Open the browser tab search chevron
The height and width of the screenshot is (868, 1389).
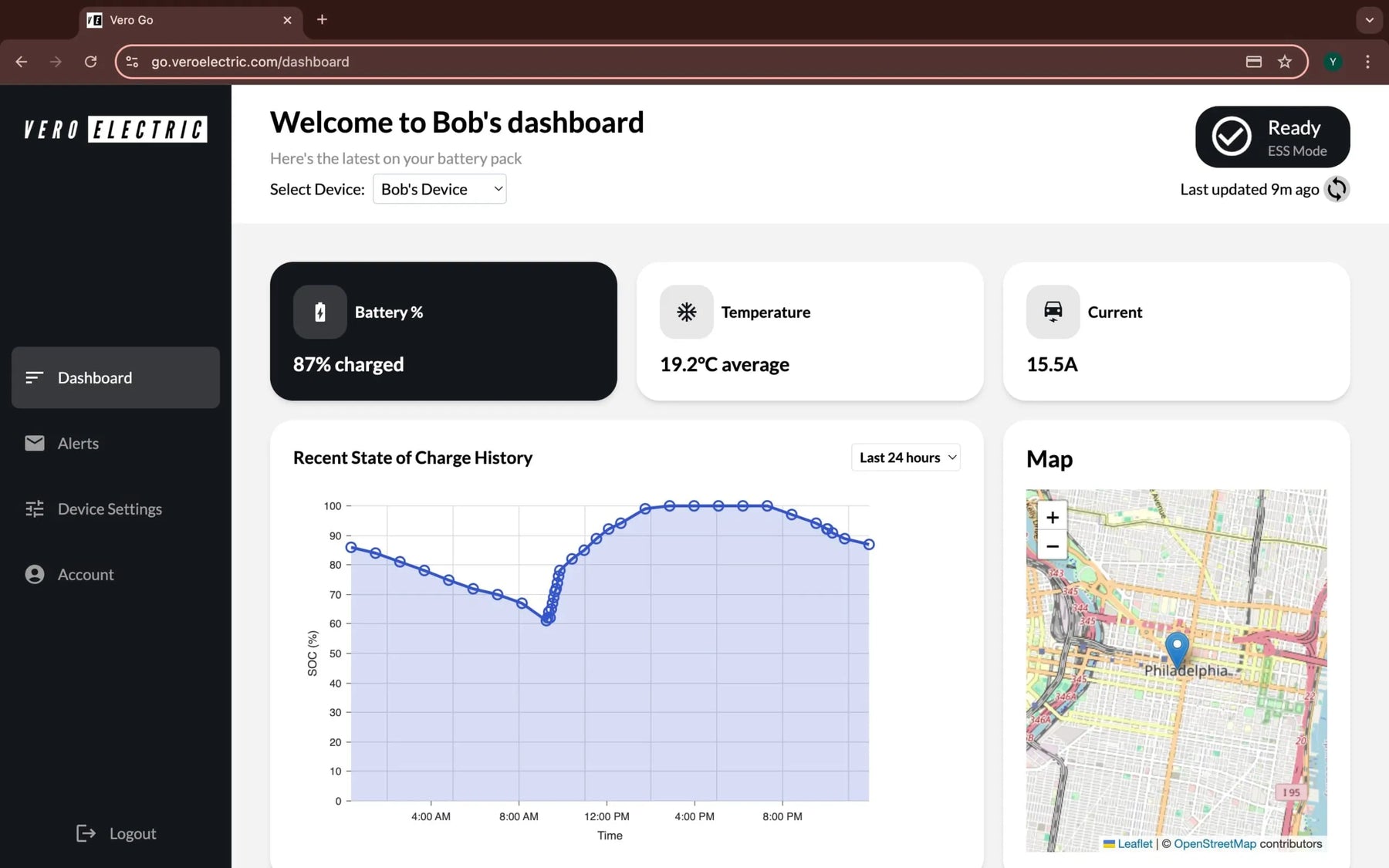tap(1369, 20)
